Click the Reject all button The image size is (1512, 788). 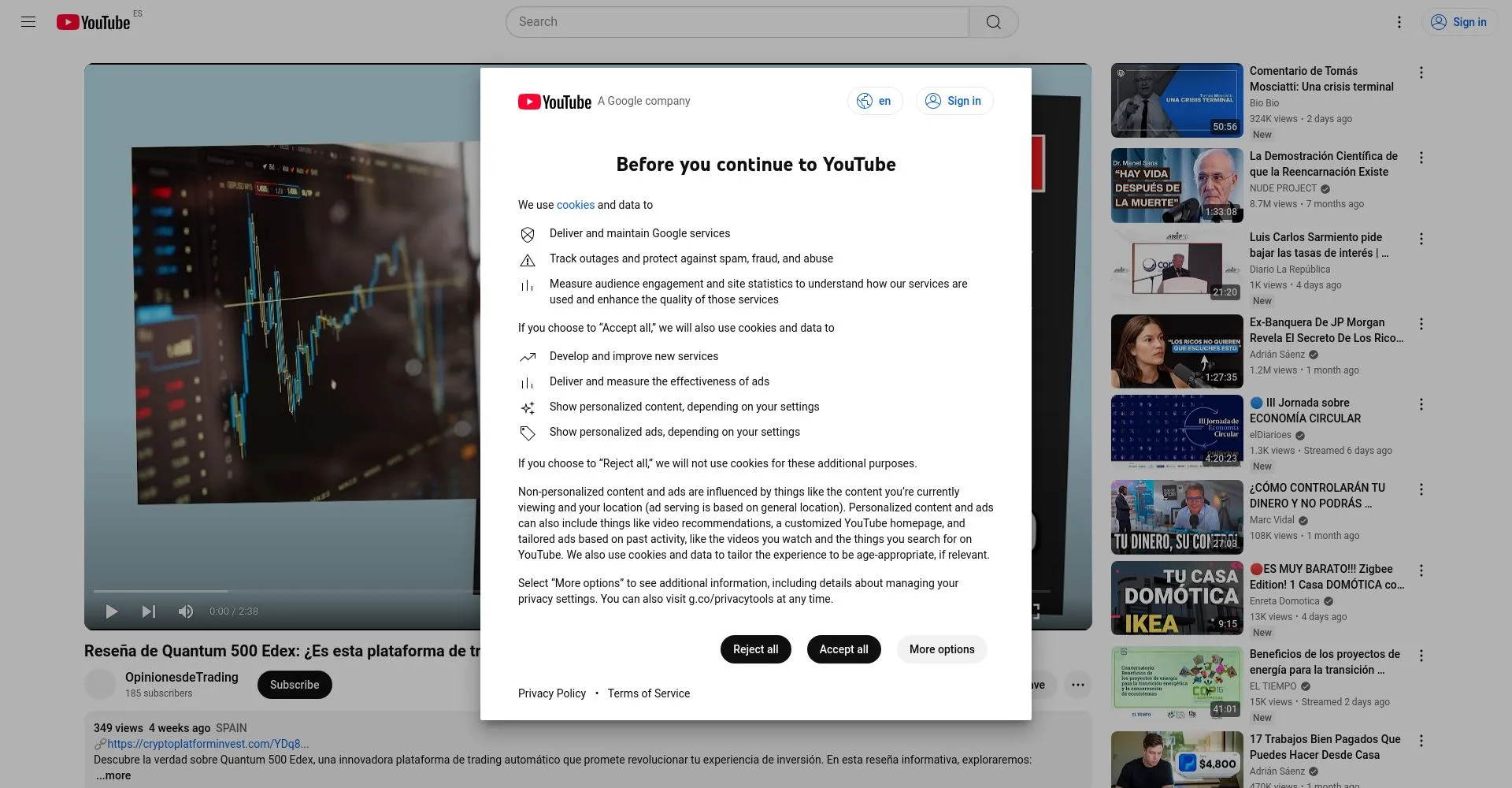pos(755,649)
